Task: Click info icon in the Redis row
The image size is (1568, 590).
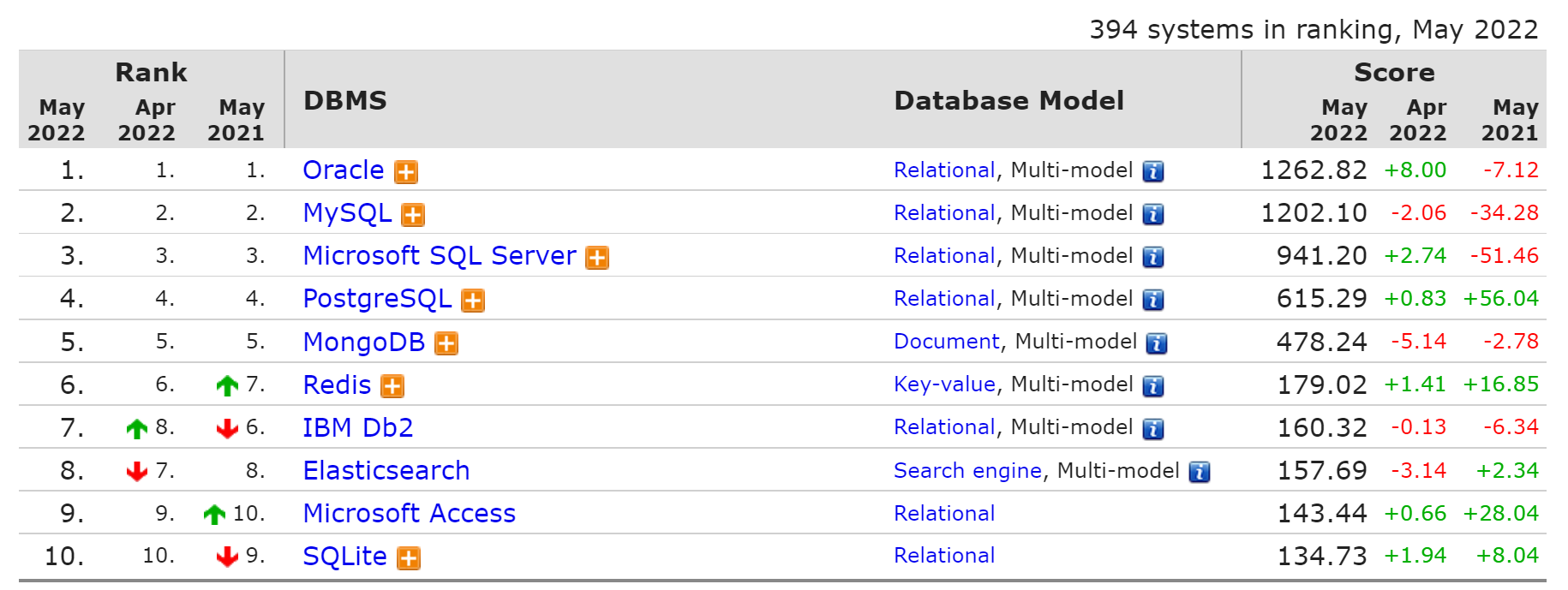Action: click(x=1153, y=386)
